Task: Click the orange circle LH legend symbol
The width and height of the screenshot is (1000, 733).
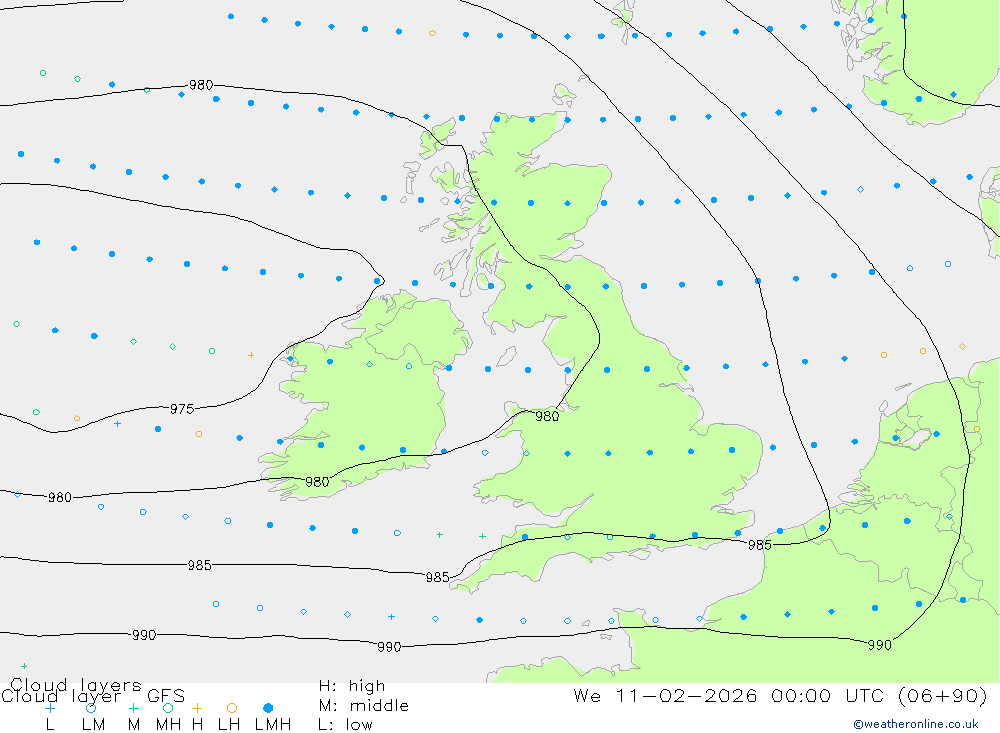Action: click(232, 708)
